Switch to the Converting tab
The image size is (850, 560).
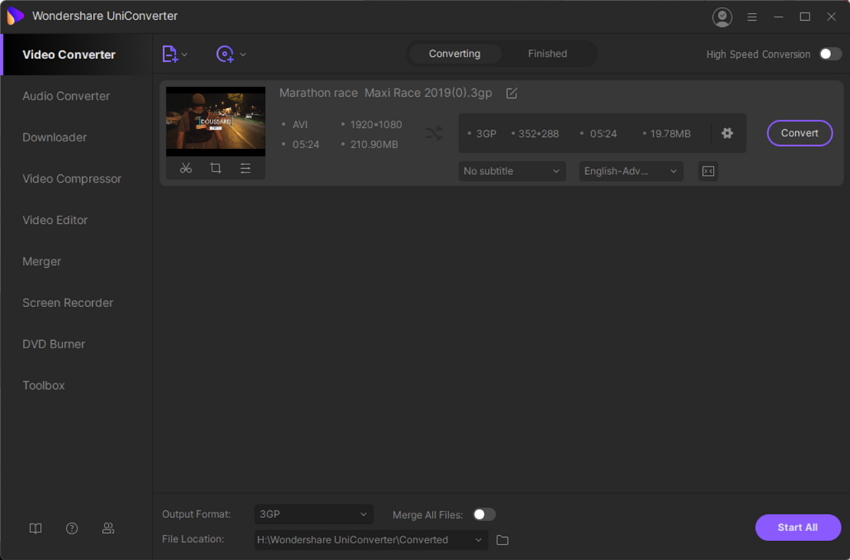(x=454, y=54)
